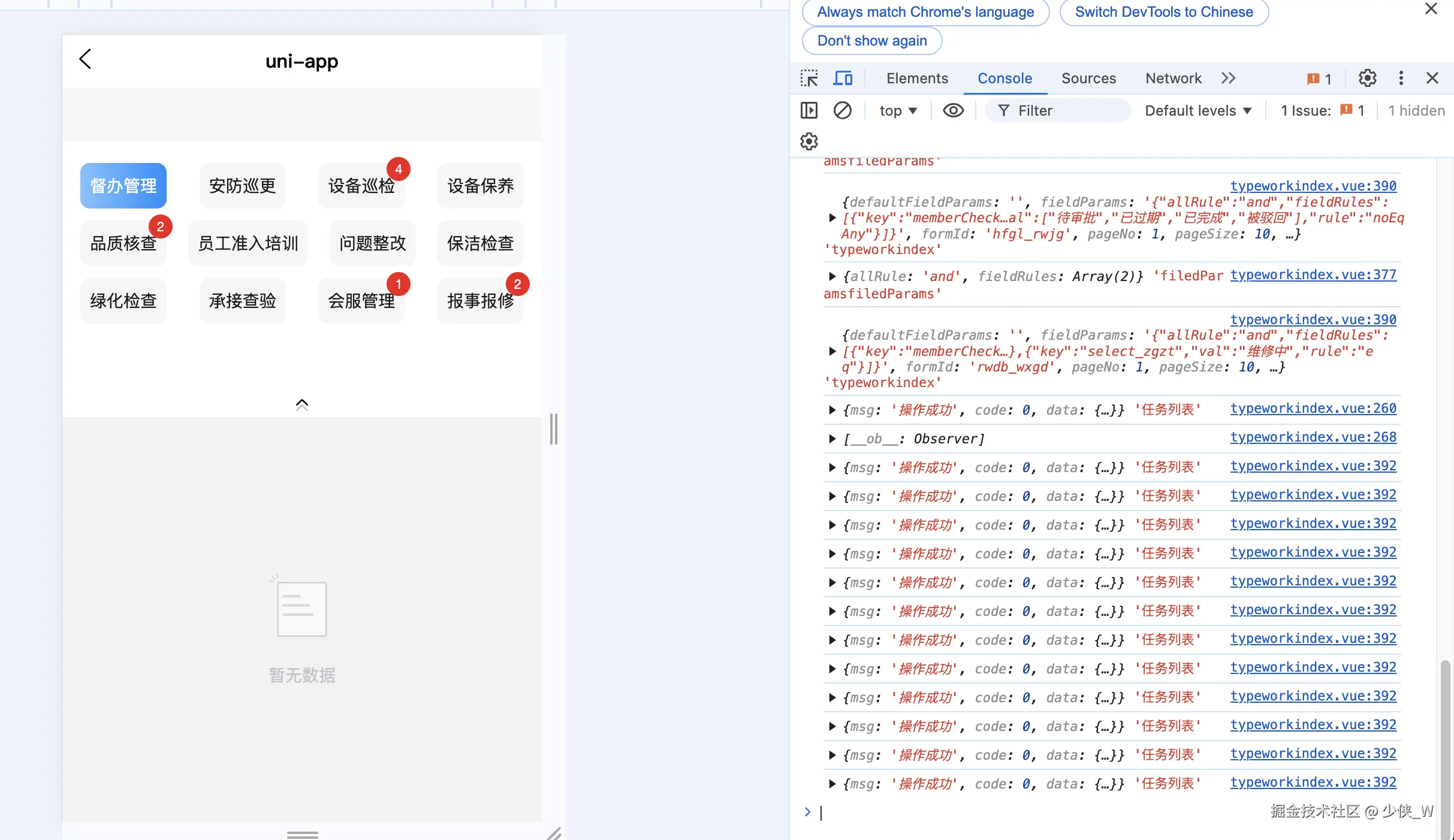The image size is (1454, 840).
Task: Click 'Switch DevTools to Chinese' button
Action: click(1163, 11)
